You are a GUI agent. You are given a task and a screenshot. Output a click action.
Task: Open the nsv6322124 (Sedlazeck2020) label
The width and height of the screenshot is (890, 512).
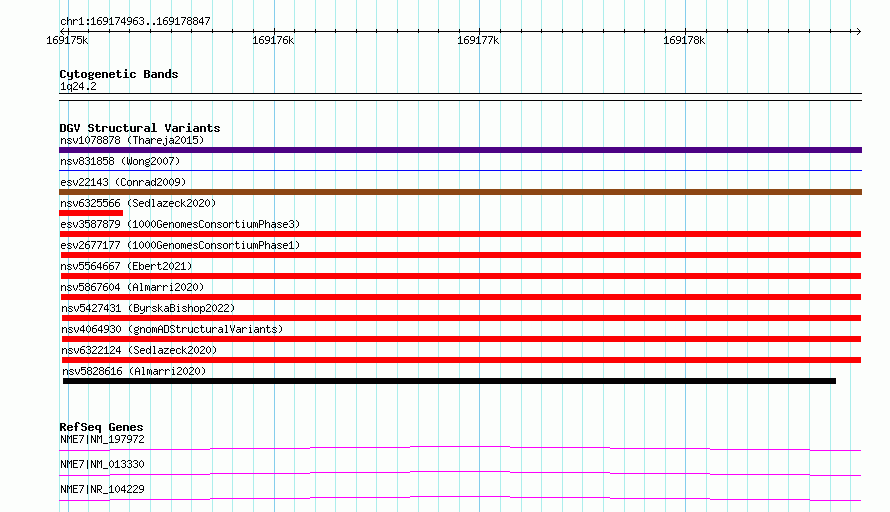tap(139, 350)
